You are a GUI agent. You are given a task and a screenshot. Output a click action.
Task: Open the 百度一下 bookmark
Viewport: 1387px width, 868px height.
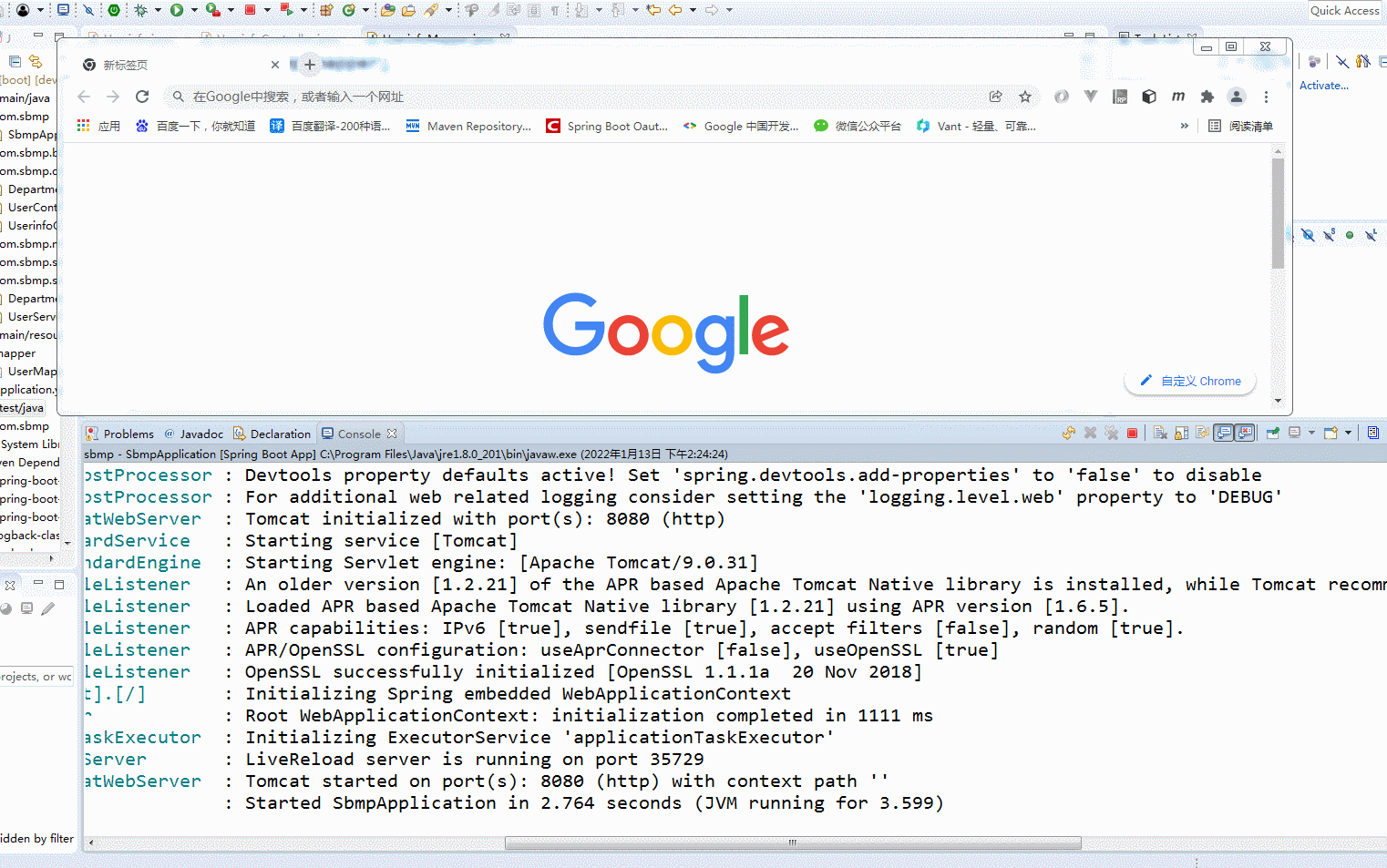(195, 126)
